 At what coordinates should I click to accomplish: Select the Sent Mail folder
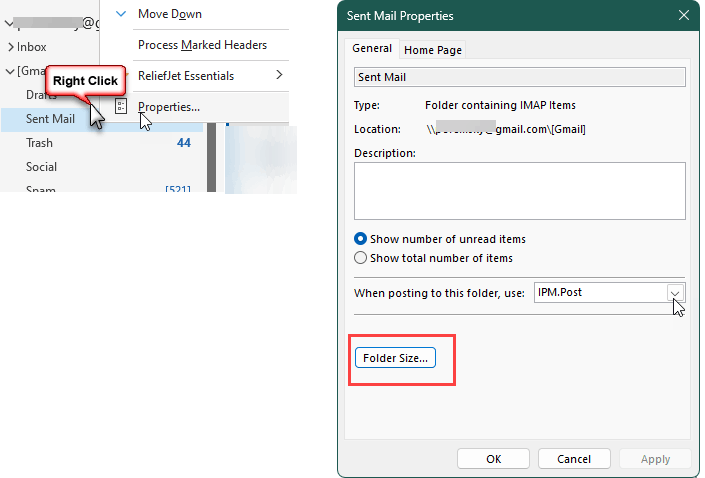click(x=50, y=119)
